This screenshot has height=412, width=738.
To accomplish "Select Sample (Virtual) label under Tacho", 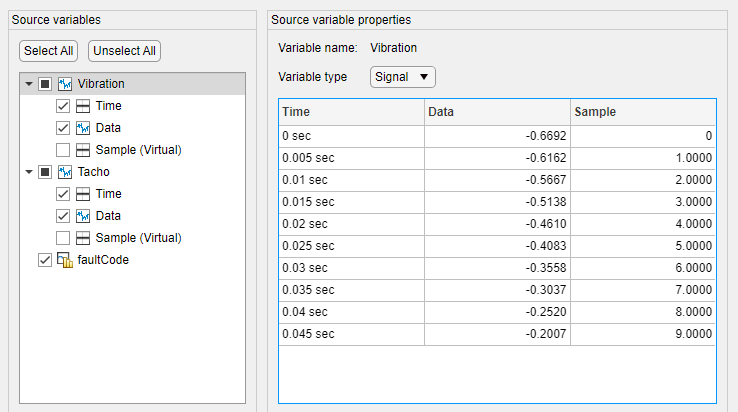I will click(138, 238).
